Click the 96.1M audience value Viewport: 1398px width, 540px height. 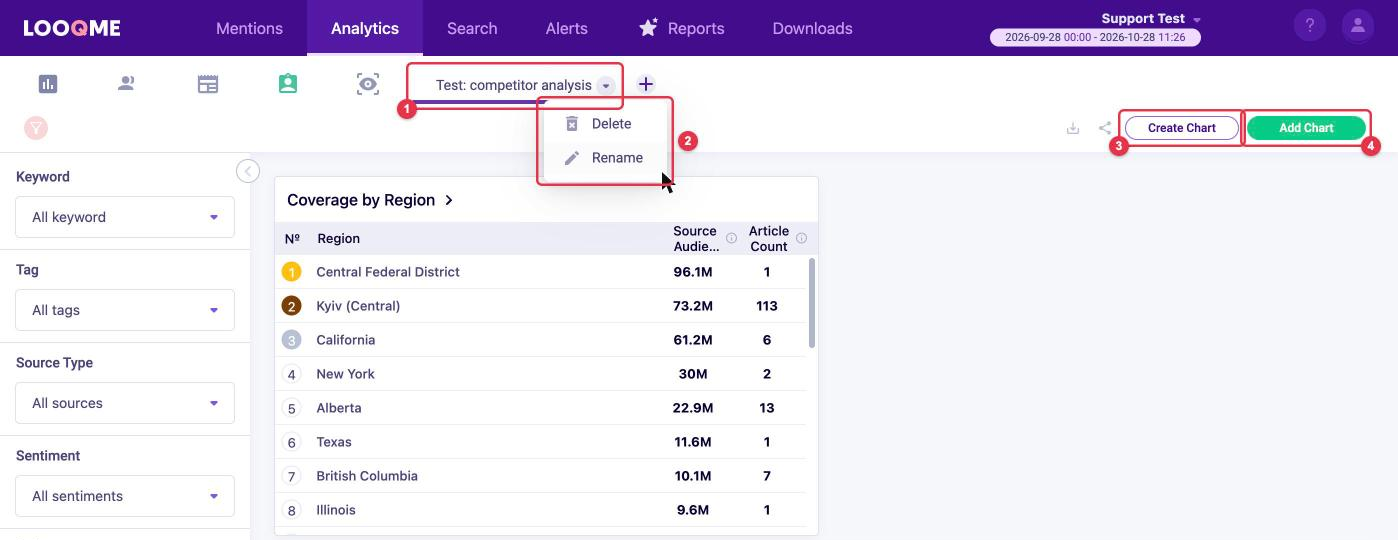(693, 272)
